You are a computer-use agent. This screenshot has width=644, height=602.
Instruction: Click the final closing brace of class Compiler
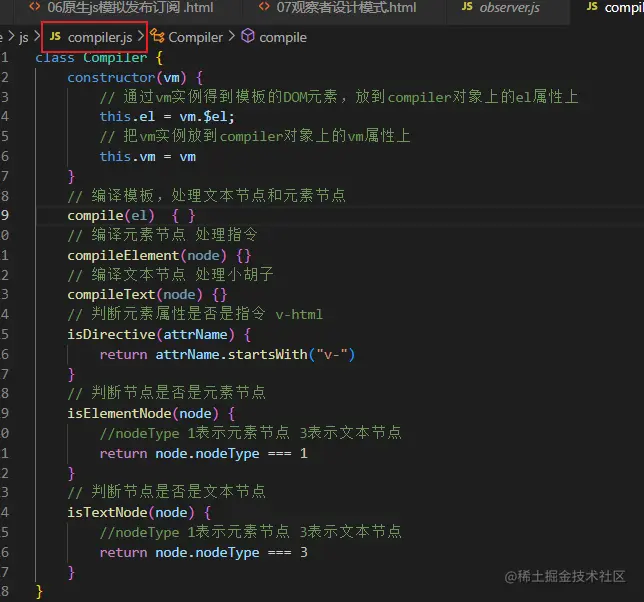coord(39,592)
